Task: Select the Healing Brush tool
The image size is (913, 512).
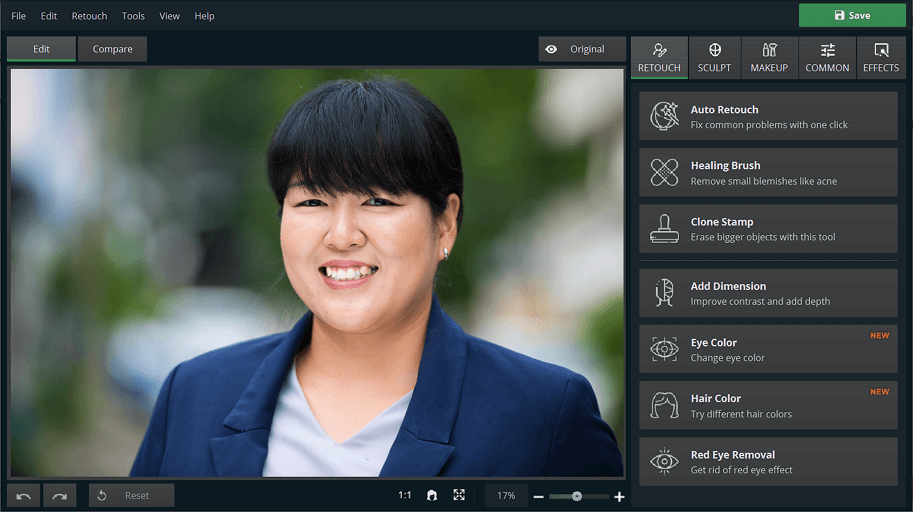Action: coord(768,173)
